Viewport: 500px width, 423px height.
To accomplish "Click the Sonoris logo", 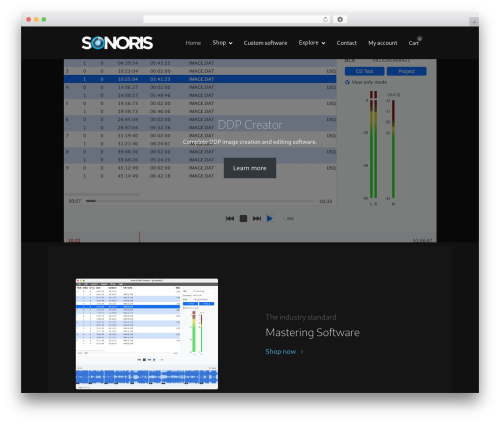I will (x=117, y=43).
